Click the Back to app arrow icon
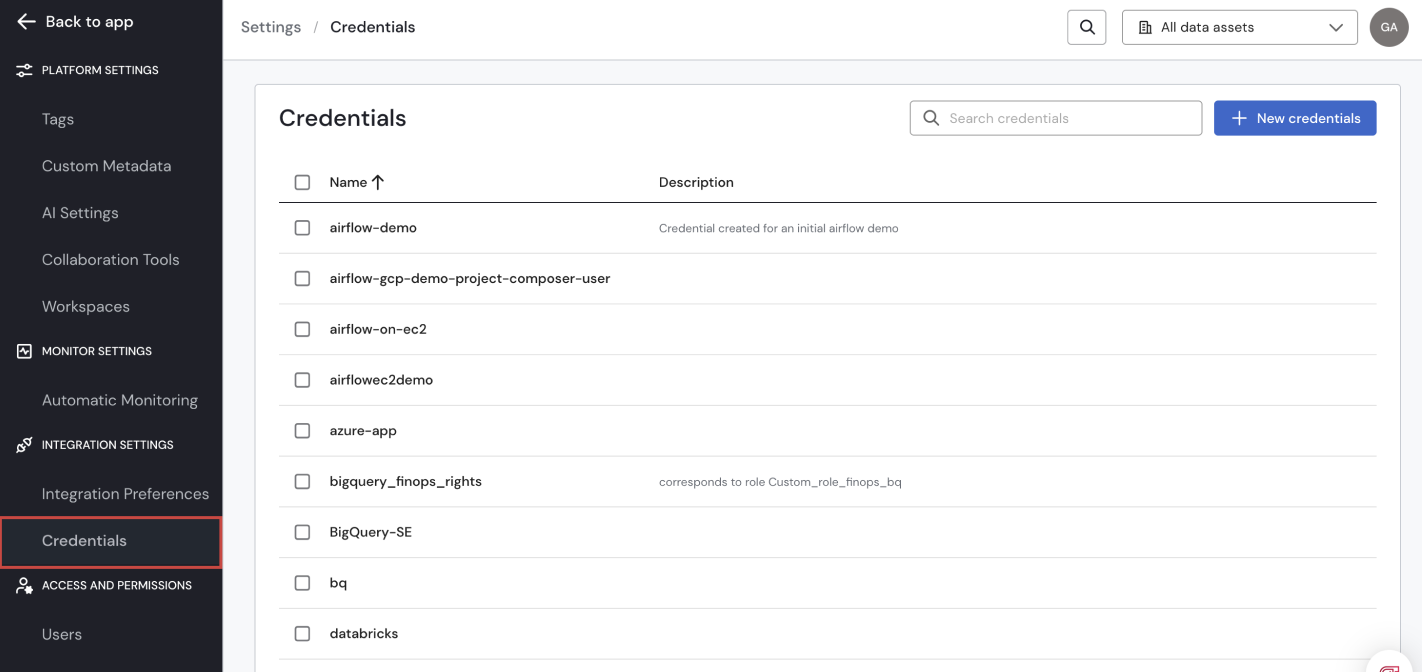The width and height of the screenshot is (1422, 672). coord(26,21)
